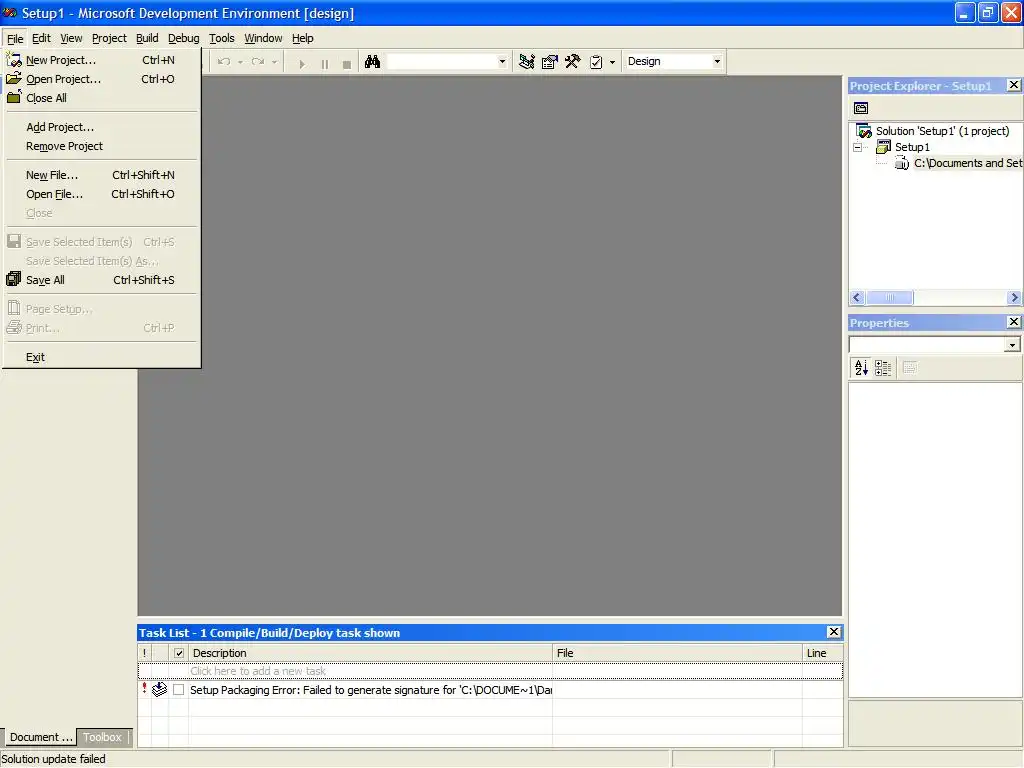Click the Close All menu icon
Screen dimensions: 1024x768
coord(14,97)
